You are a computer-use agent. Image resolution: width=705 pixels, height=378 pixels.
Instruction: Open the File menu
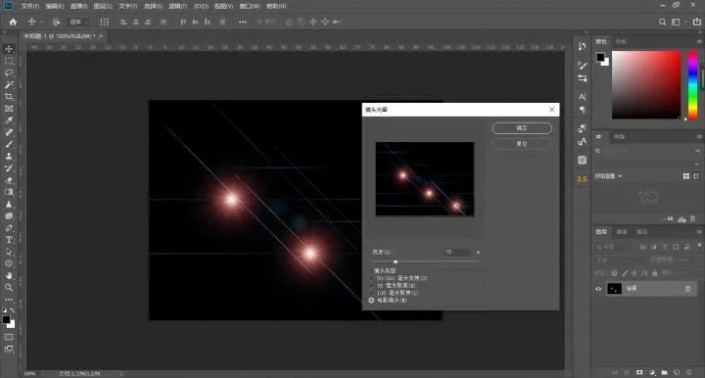[30, 6]
